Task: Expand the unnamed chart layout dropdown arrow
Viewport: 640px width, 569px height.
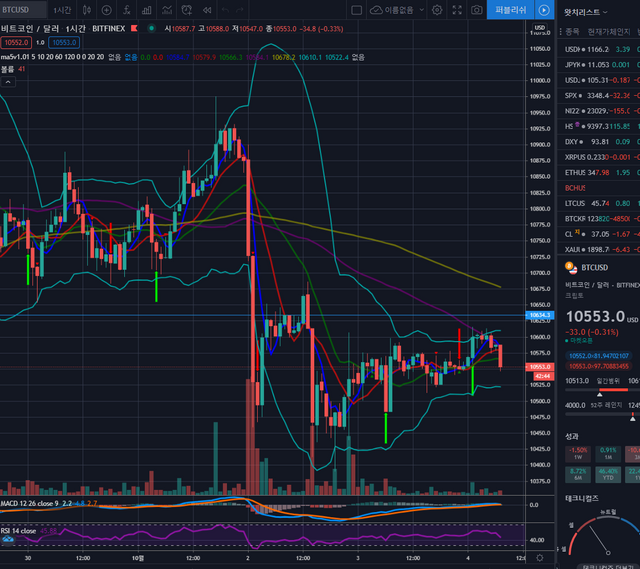Action: (422, 10)
